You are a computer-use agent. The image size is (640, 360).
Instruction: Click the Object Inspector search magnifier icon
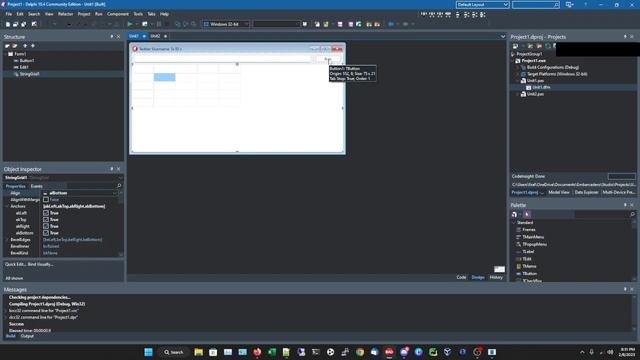[119, 186]
